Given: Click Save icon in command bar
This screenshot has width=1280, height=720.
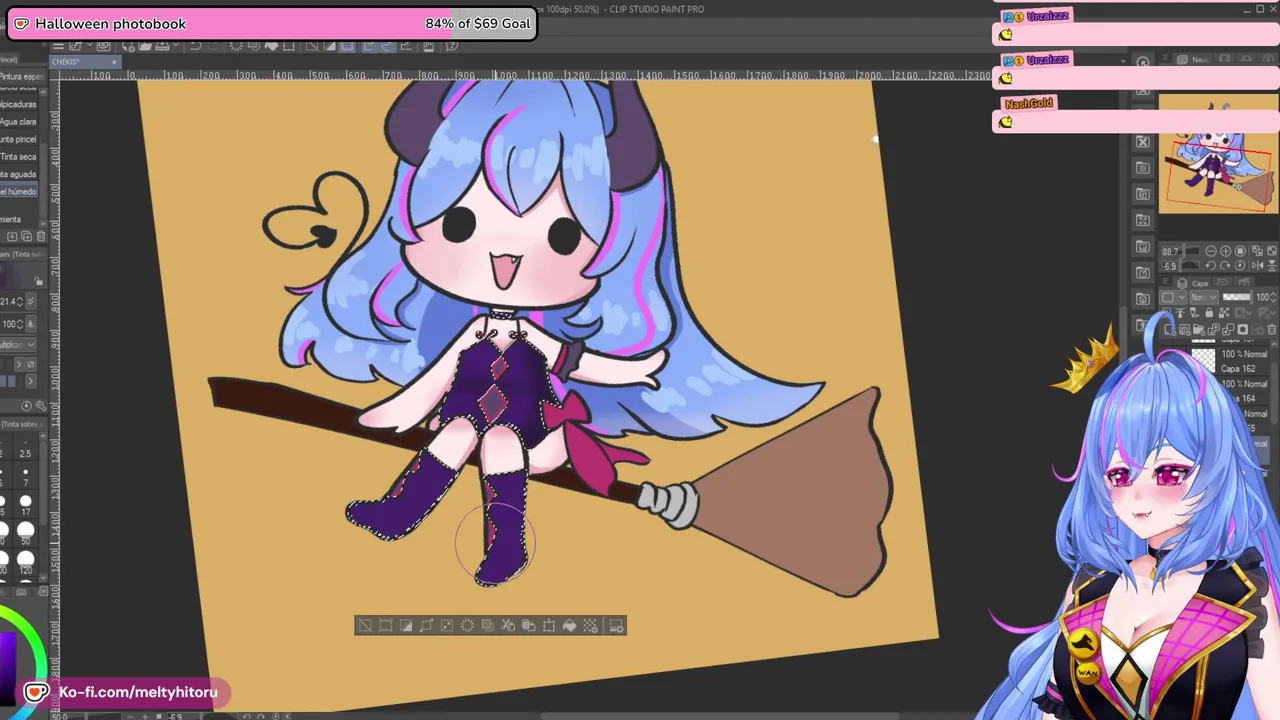Looking at the screenshot, I should coord(163,46).
